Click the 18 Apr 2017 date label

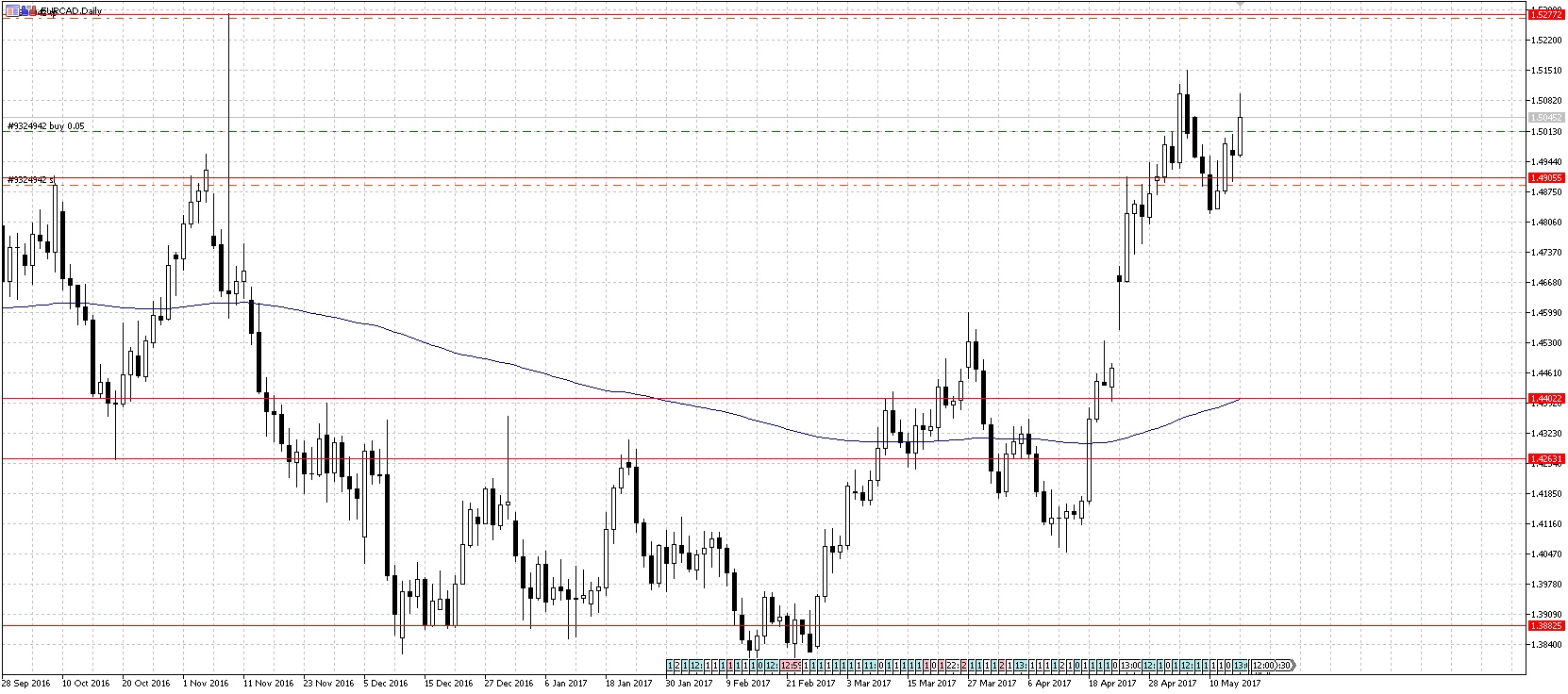pos(1112,683)
